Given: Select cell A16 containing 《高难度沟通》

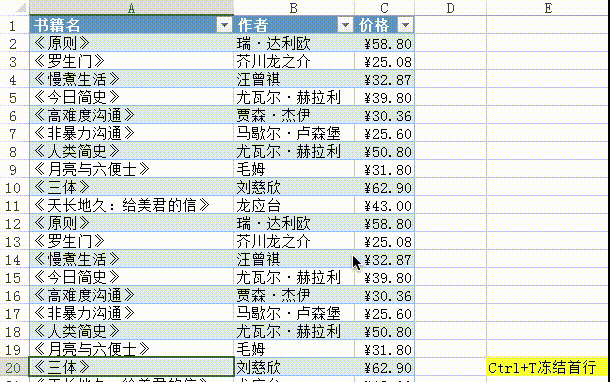Looking at the screenshot, I should click(x=131, y=296).
